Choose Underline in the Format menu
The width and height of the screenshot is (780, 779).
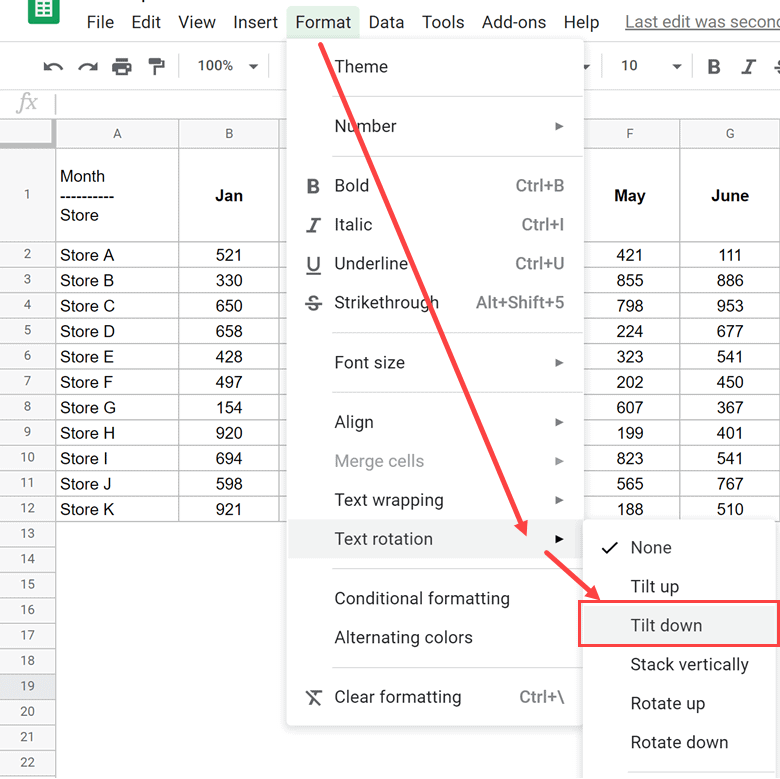(435, 263)
